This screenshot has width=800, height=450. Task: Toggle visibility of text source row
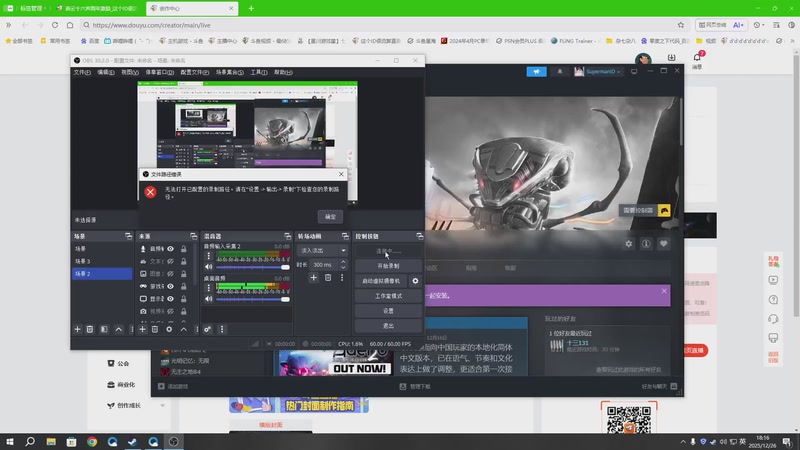(170, 261)
